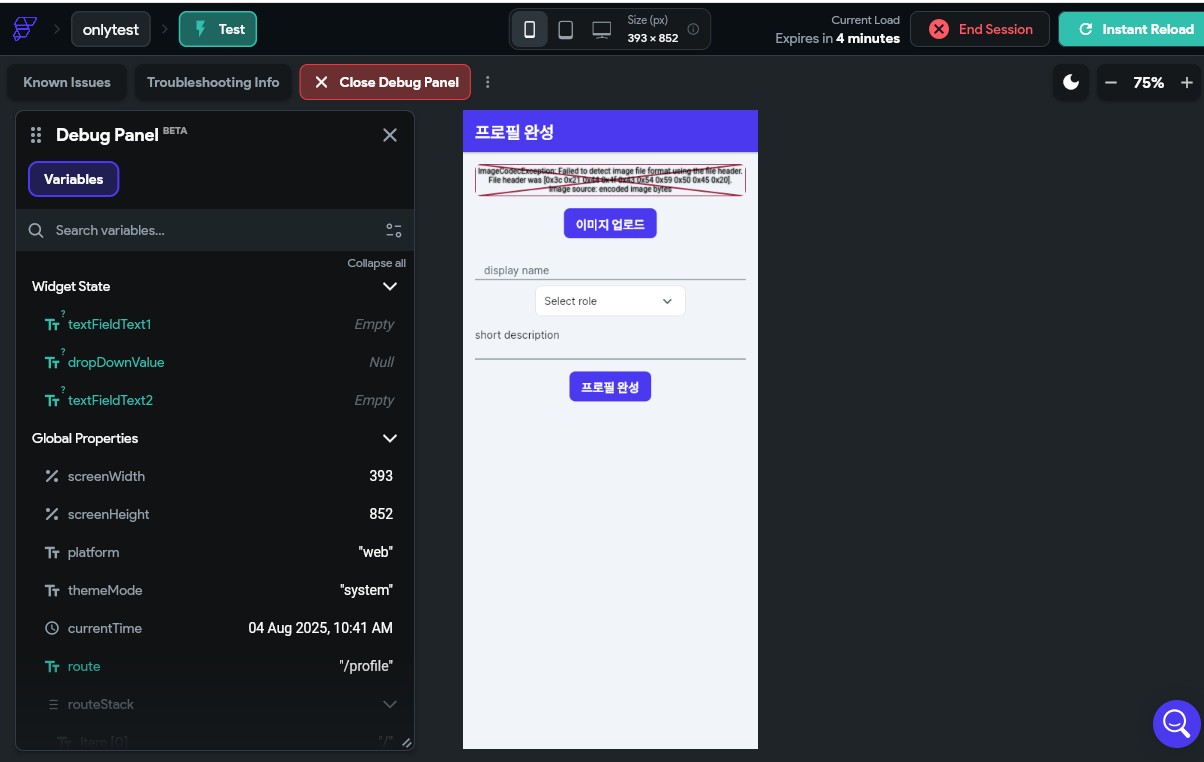The width and height of the screenshot is (1204, 762).
Task: Toggle dark mode moon icon
Action: click(x=1071, y=82)
